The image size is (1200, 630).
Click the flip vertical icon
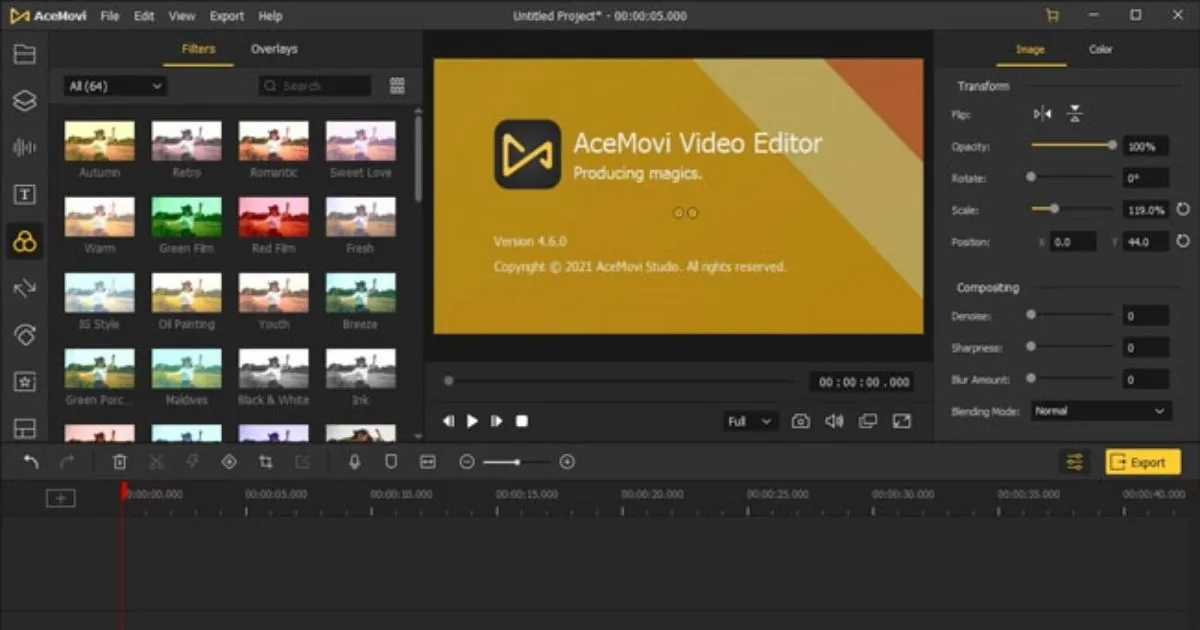[1074, 114]
